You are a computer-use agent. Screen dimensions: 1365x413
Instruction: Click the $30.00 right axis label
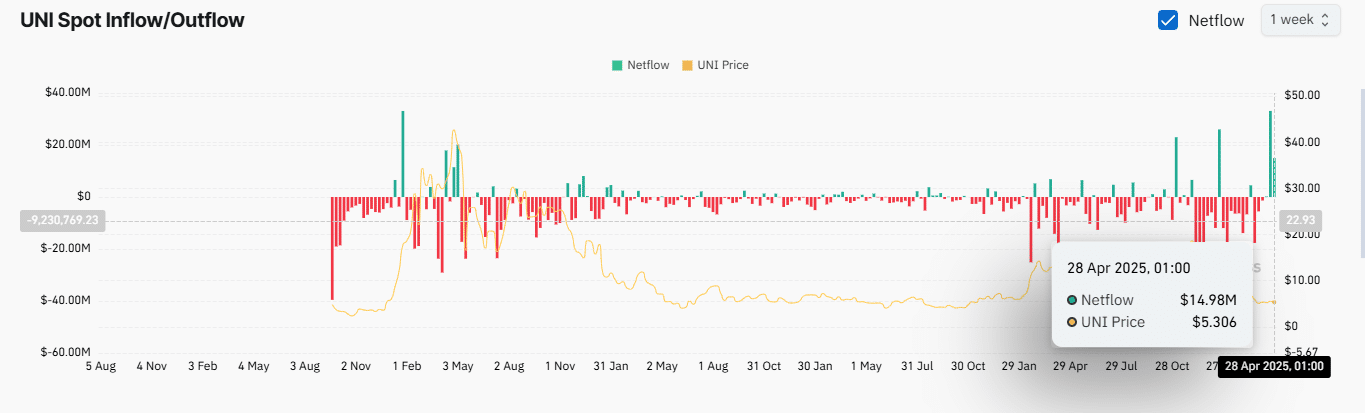[1303, 188]
